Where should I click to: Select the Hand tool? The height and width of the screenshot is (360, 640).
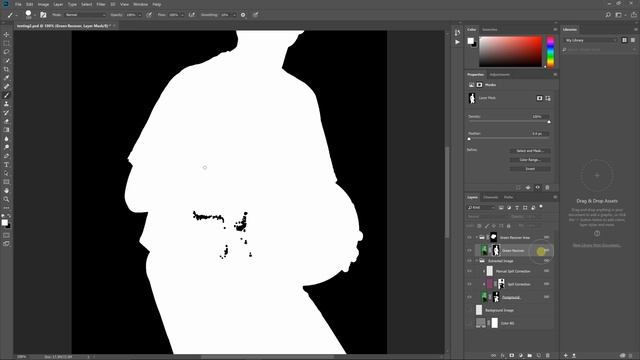coord(6,191)
